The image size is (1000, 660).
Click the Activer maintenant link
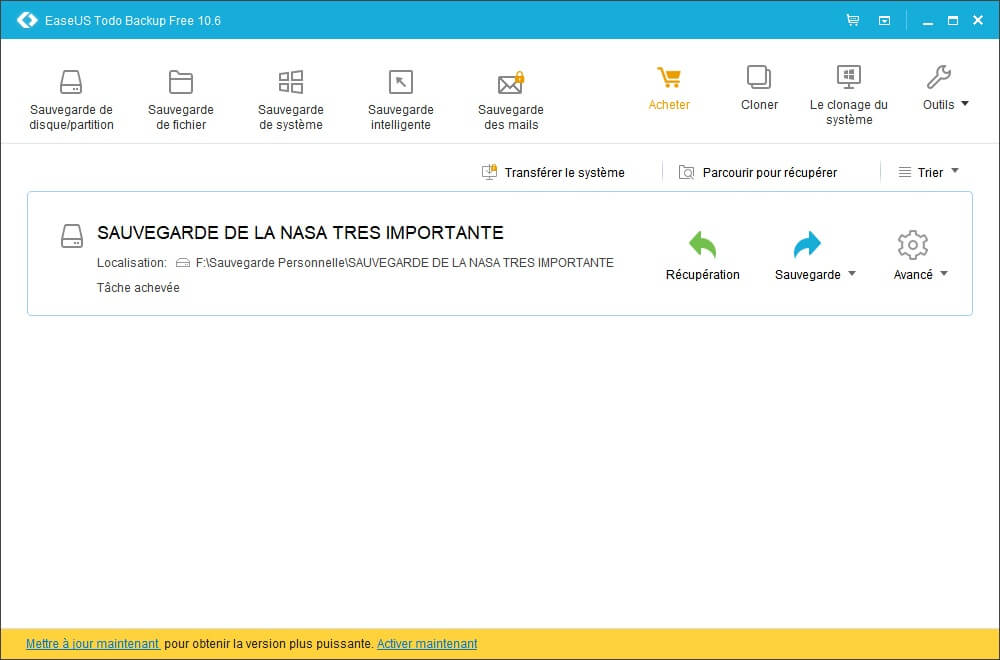[x=427, y=644]
